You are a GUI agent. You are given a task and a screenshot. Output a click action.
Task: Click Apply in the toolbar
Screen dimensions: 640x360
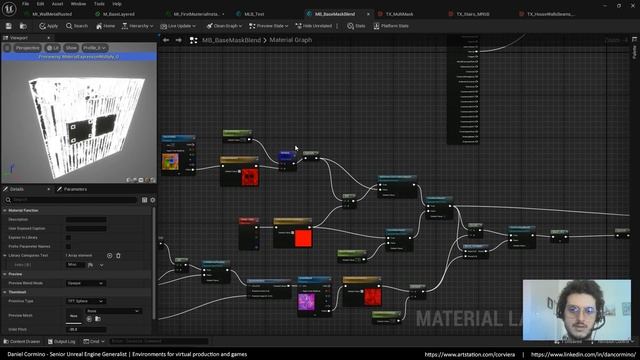(x=49, y=26)
